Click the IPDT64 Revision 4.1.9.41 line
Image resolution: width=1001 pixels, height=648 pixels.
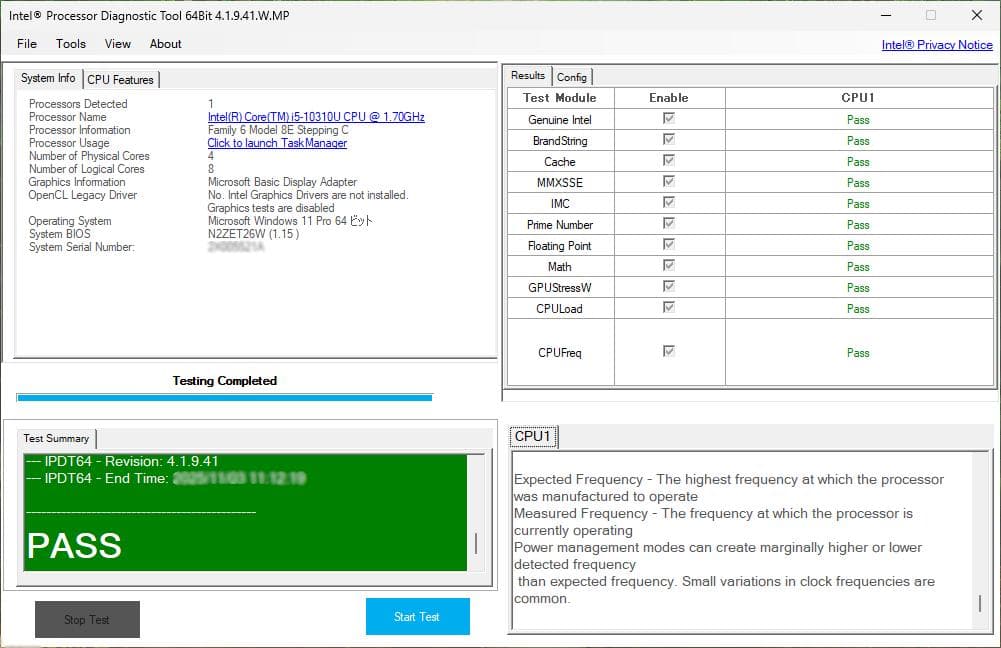[123, 461]
